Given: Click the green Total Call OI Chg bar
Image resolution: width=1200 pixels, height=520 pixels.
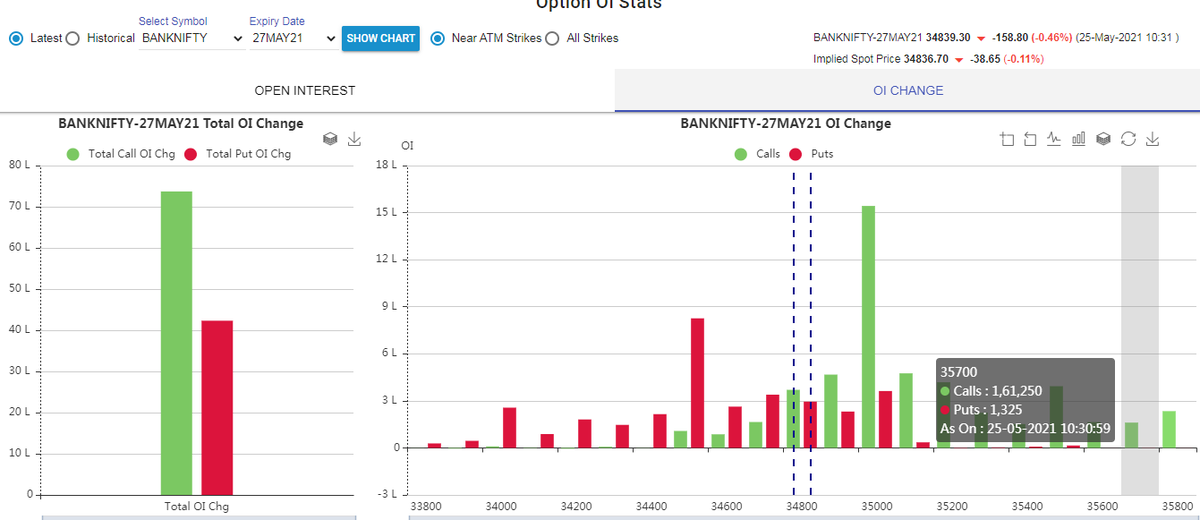Looking at the screenshot, I should click(176, 343).
